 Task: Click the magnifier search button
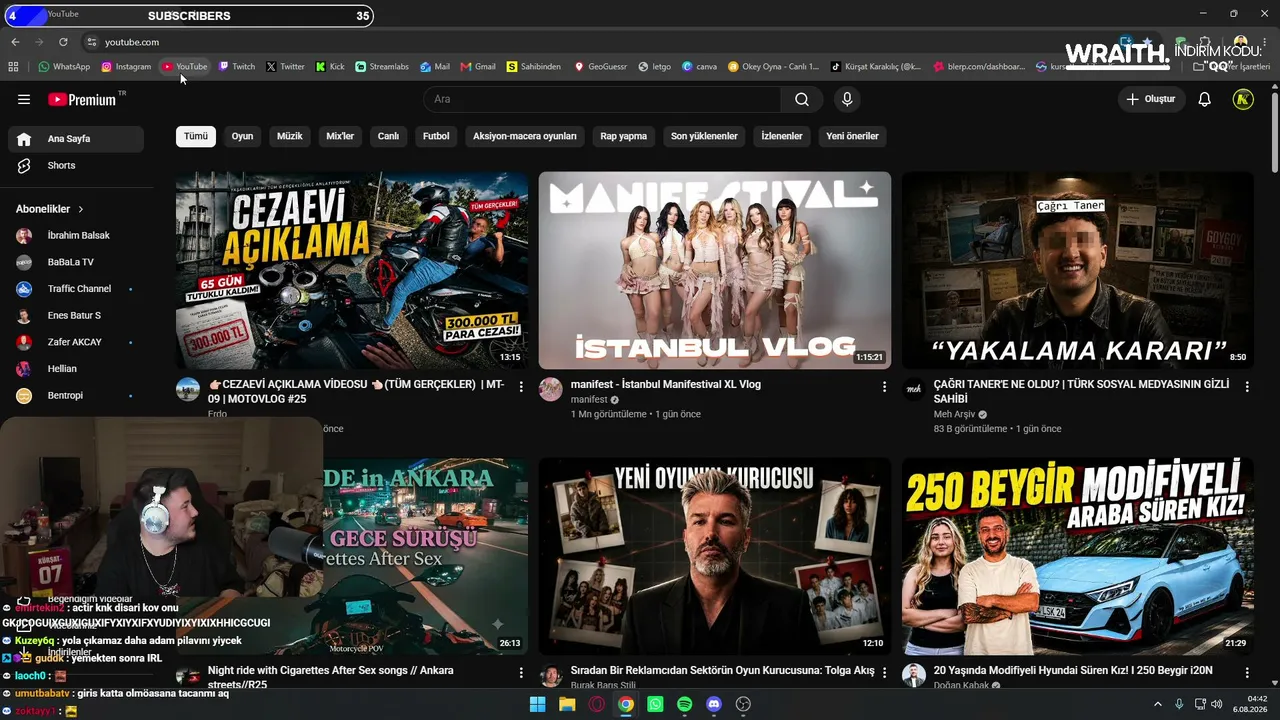[x=802, y=99]
